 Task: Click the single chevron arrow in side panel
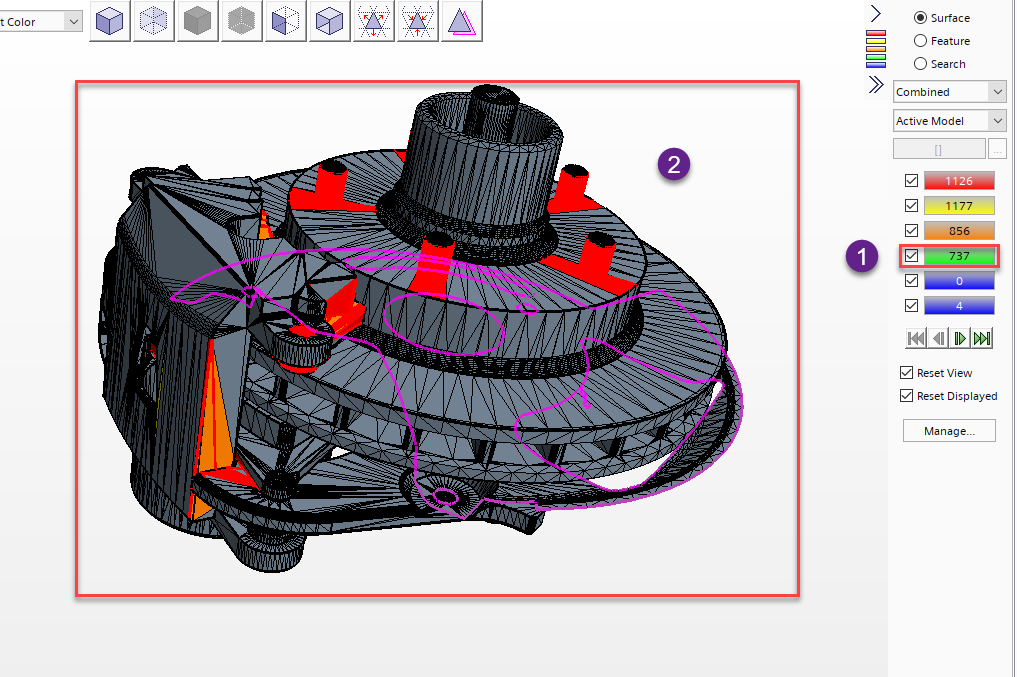point(876,13)
